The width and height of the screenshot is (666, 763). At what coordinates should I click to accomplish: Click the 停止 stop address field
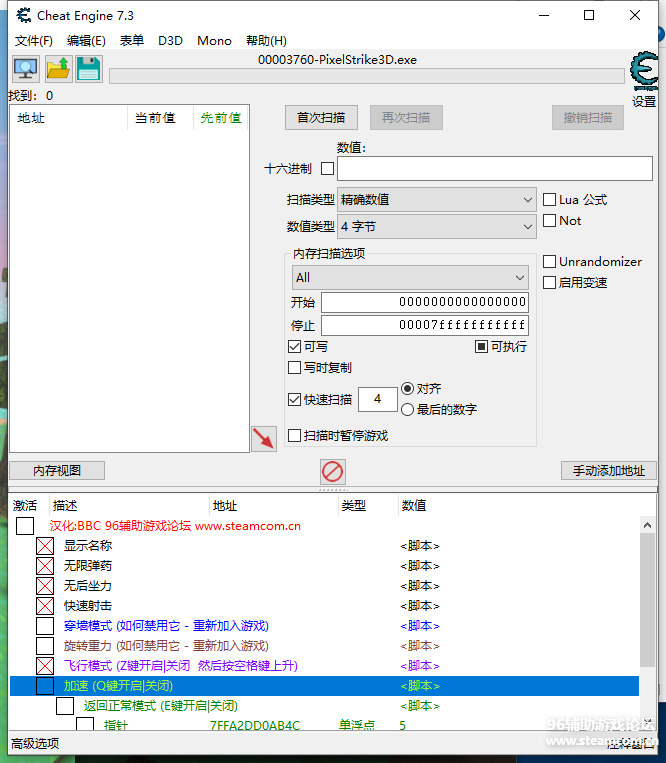pos(425,325)
